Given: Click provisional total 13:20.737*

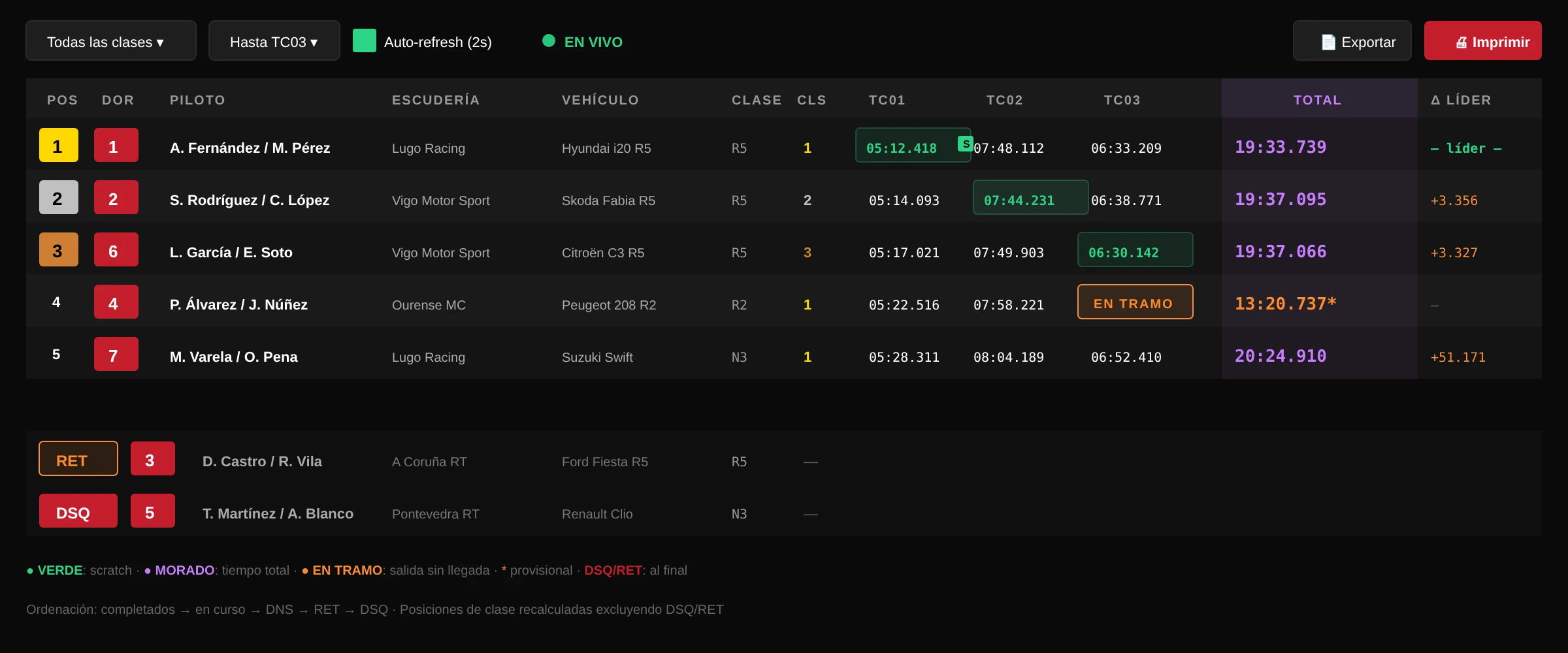Looking at the screenshot, I should (x=1286, y=304).
